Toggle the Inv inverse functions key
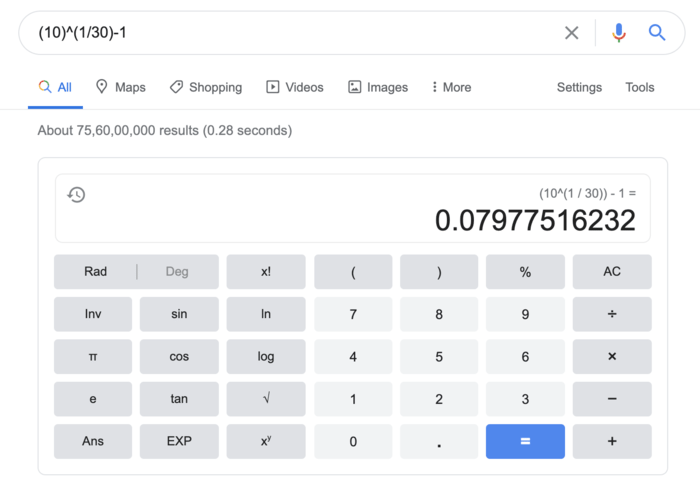 click(x=93, y=314)
